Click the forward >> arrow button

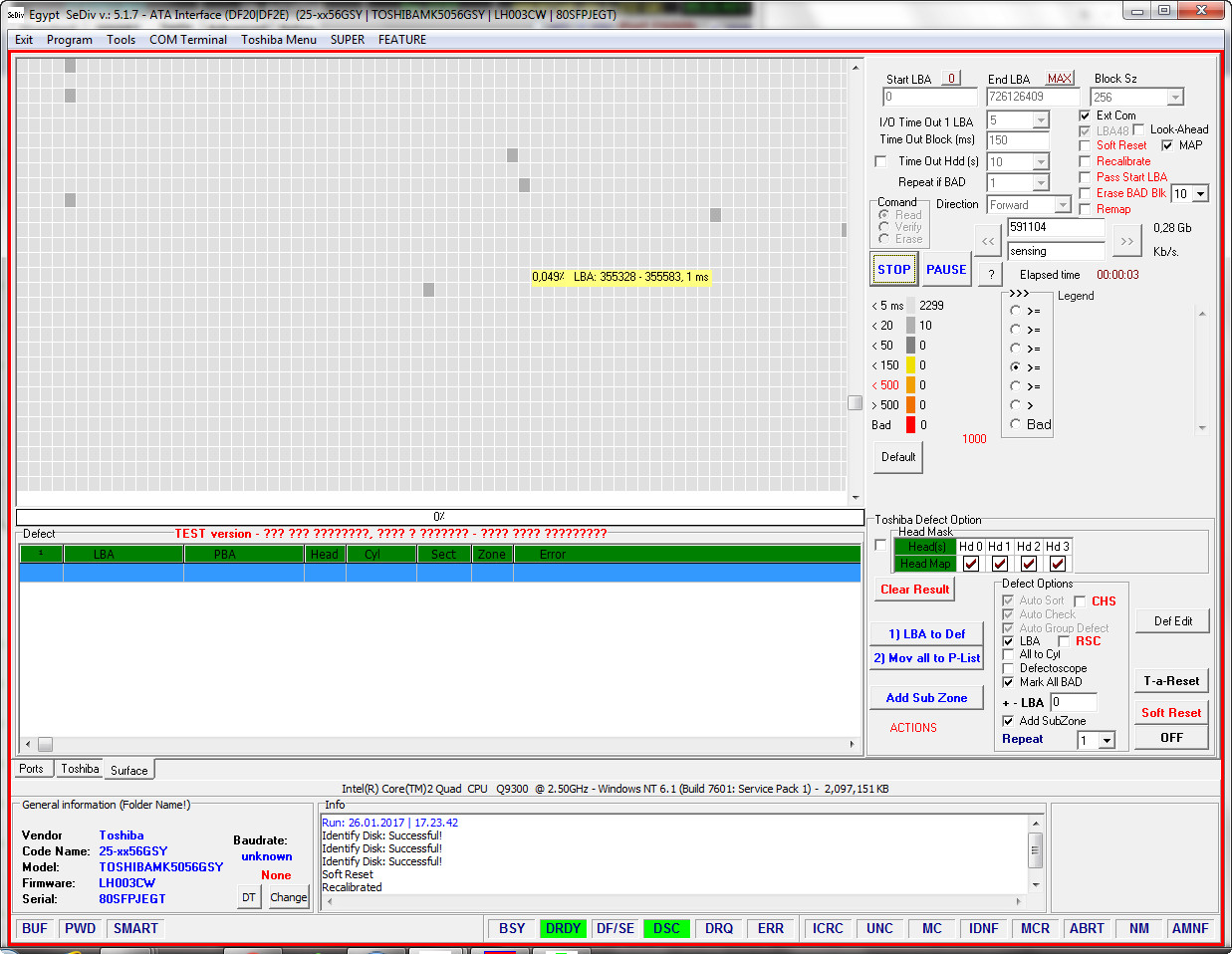(1126, 240)
